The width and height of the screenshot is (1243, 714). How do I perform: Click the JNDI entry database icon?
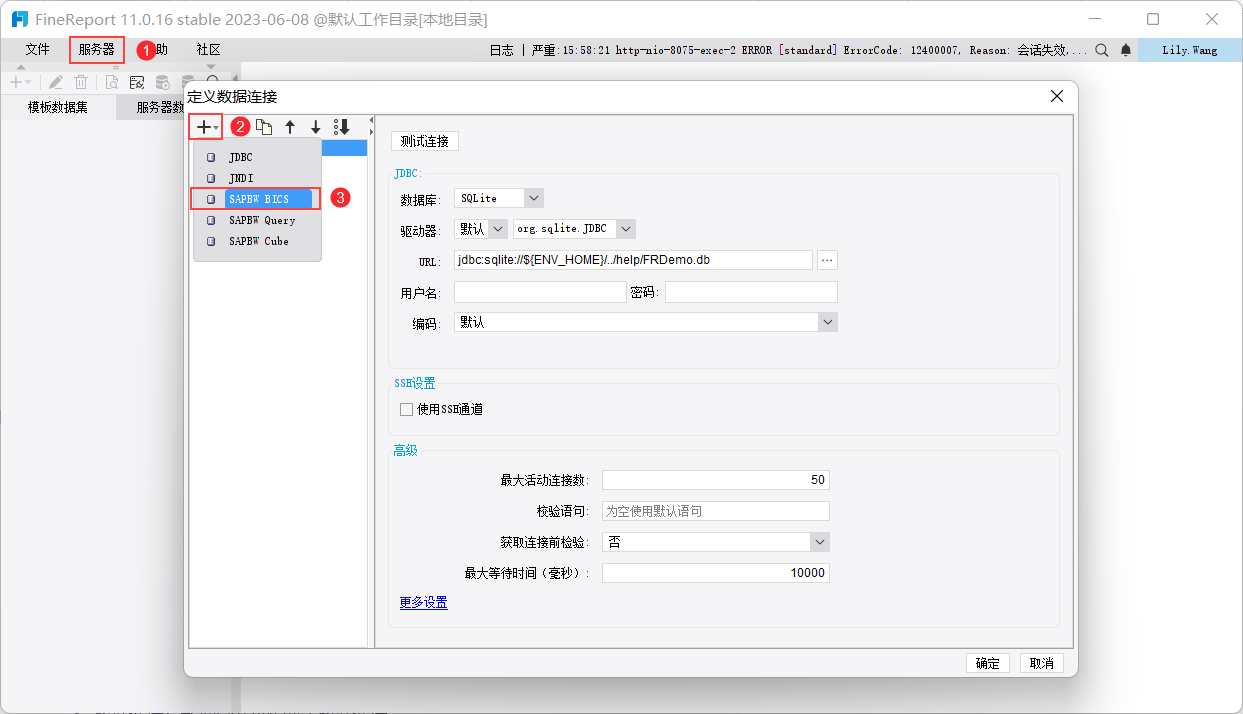(x=211, y=178)
